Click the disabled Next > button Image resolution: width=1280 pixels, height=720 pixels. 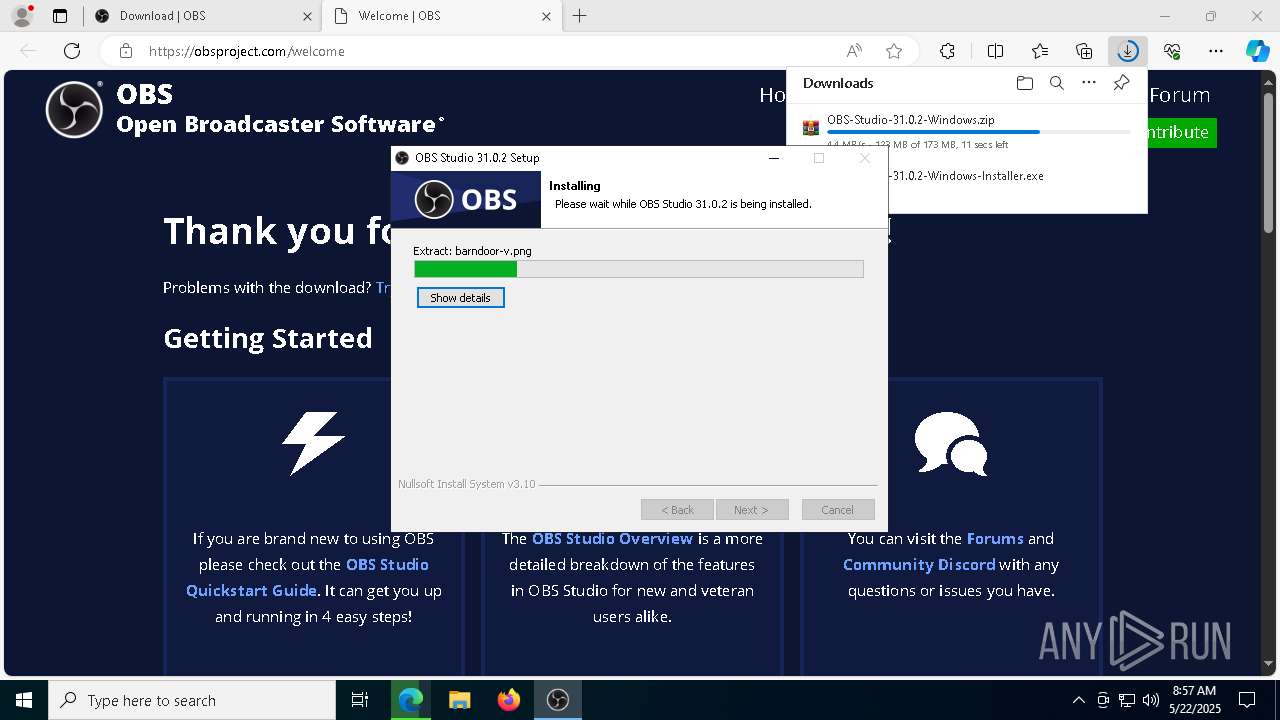point(752,510)
